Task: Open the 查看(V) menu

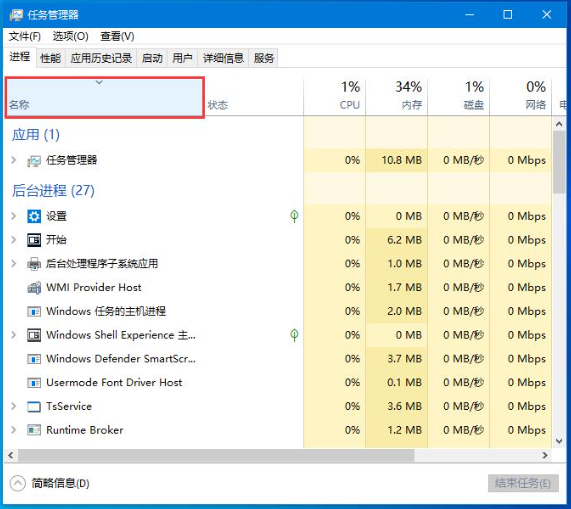Action: (117, 36)
